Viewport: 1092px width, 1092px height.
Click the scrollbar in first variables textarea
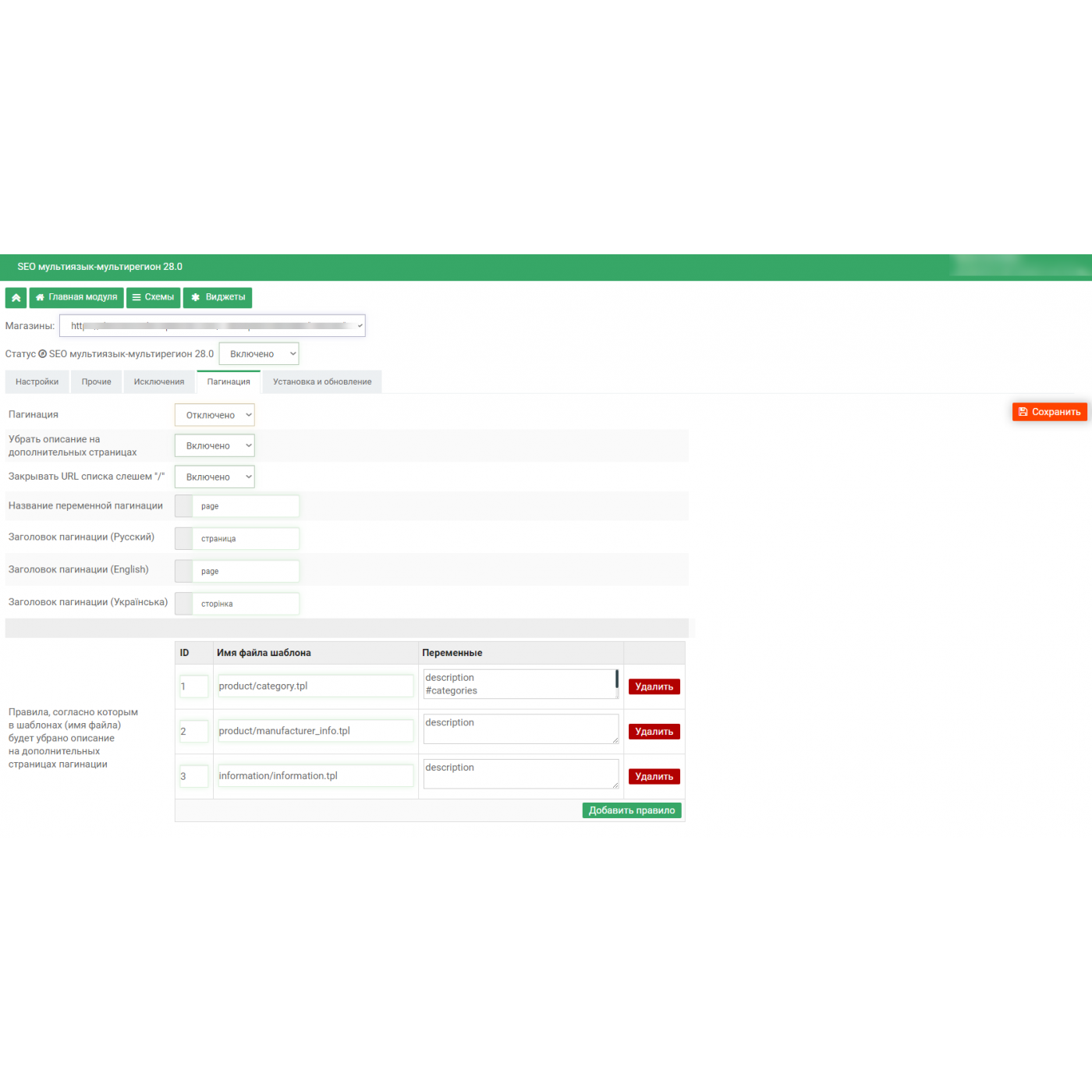coord(616,680)
